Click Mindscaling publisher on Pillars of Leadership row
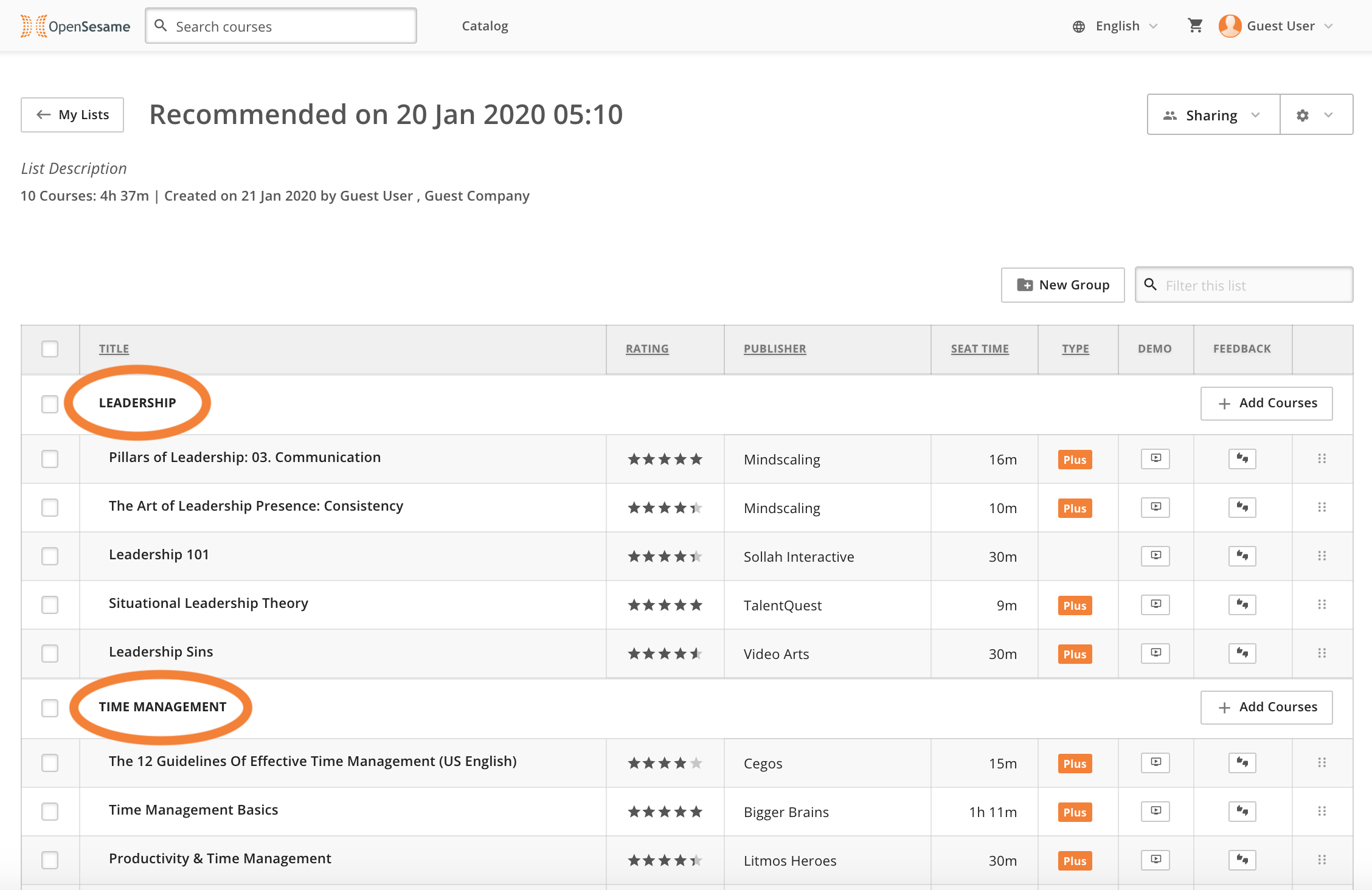The width and height of the screenshot is (1372, 890). point(781,460)
